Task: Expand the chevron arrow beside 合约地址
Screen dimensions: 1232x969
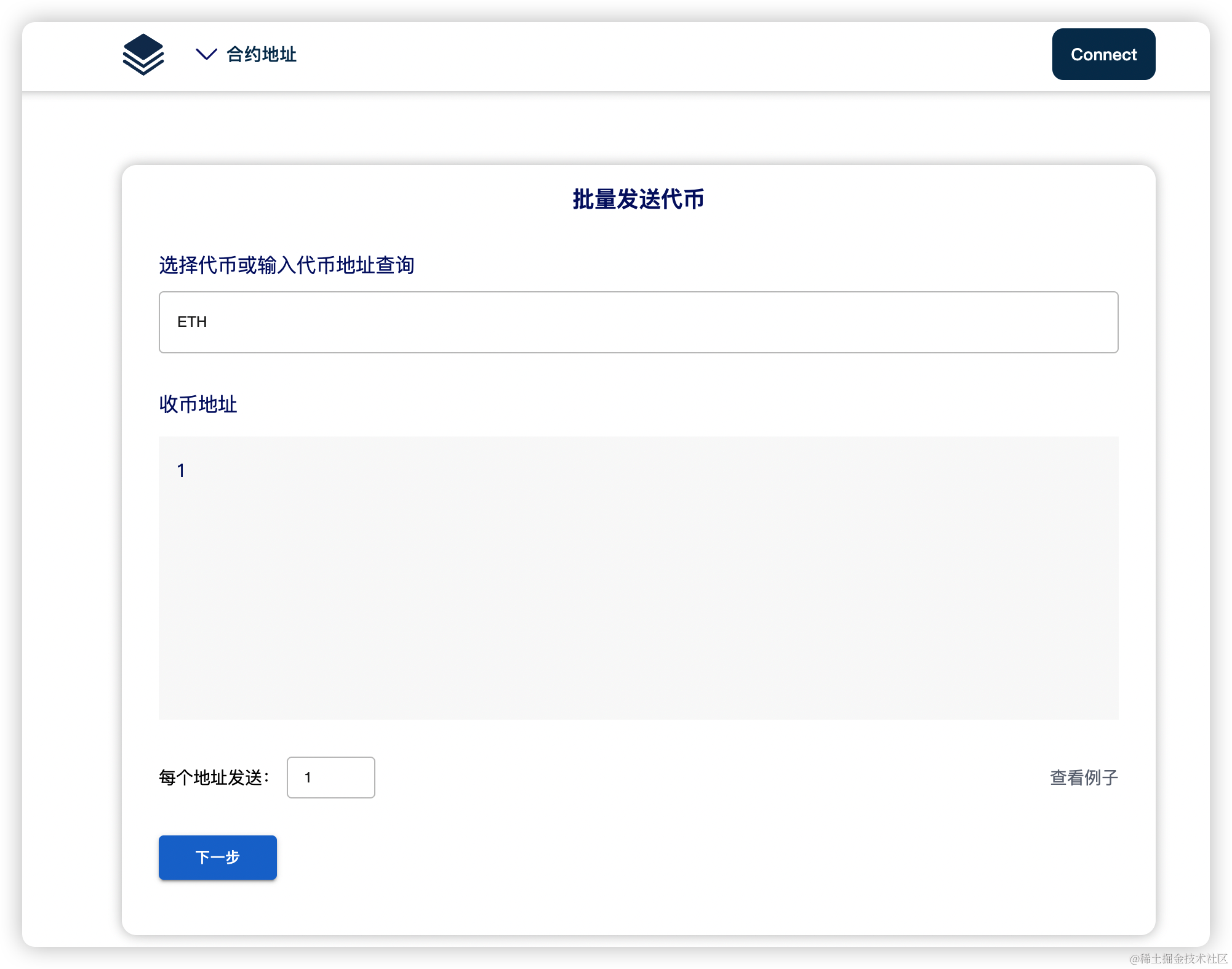Action: pyautogui.click(x=206, y=54)
